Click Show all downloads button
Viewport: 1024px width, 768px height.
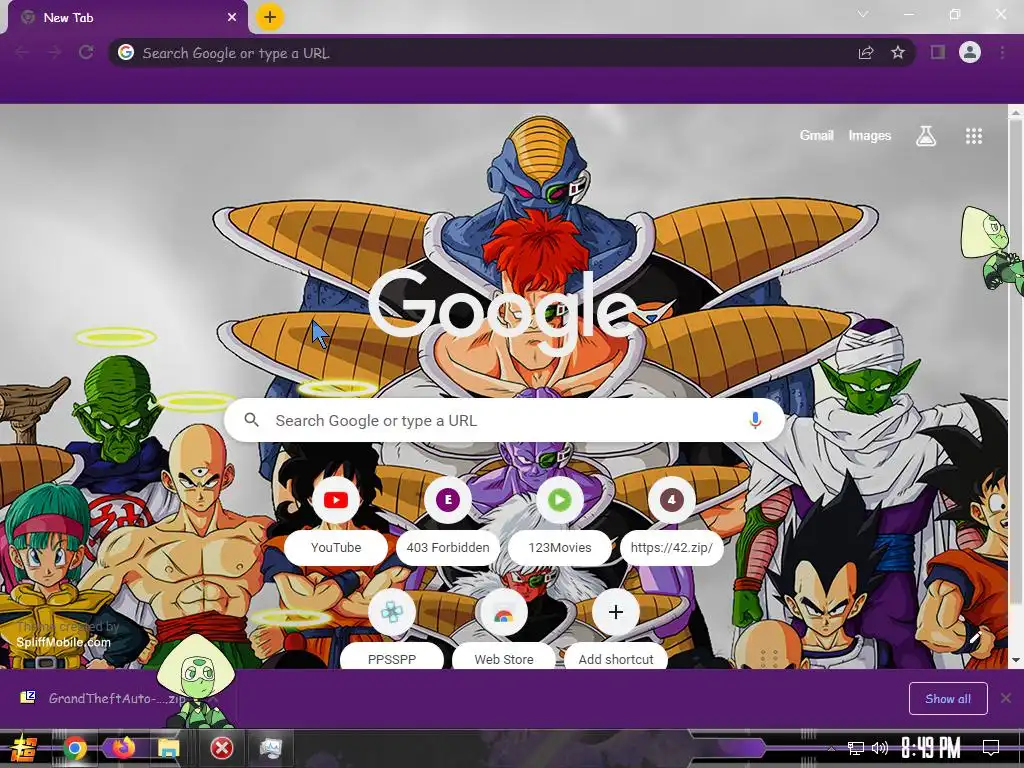948,699
